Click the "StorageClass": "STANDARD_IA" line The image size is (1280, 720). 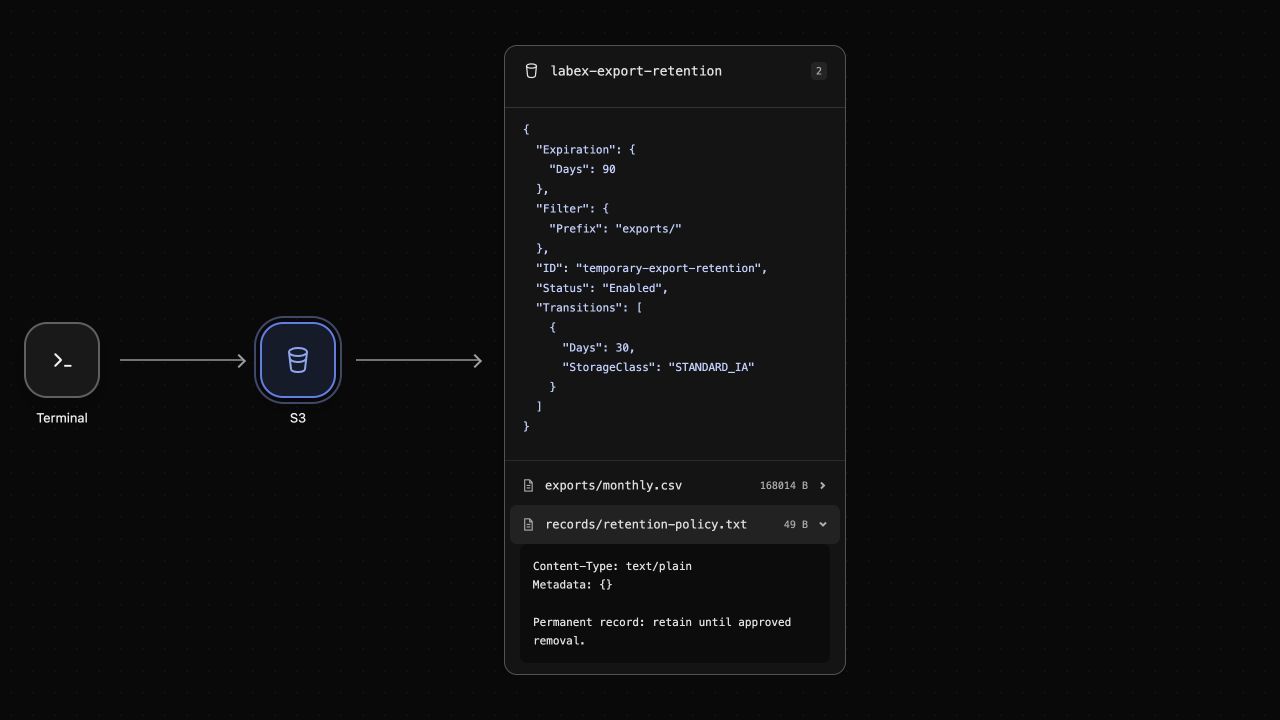(x=658, y=367)
